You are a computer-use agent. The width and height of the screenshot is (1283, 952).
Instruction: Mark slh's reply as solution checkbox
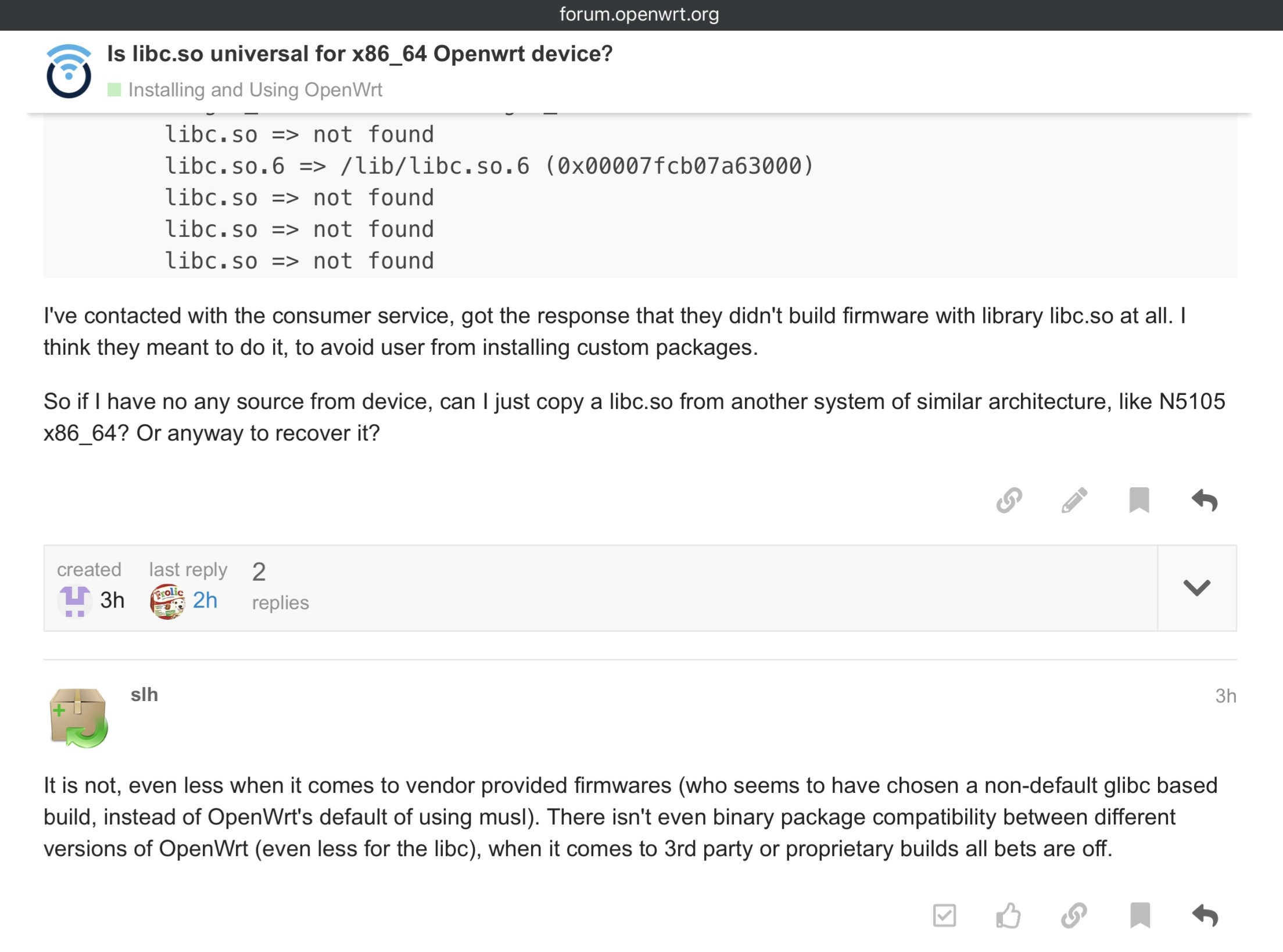[x=944, y=916]
